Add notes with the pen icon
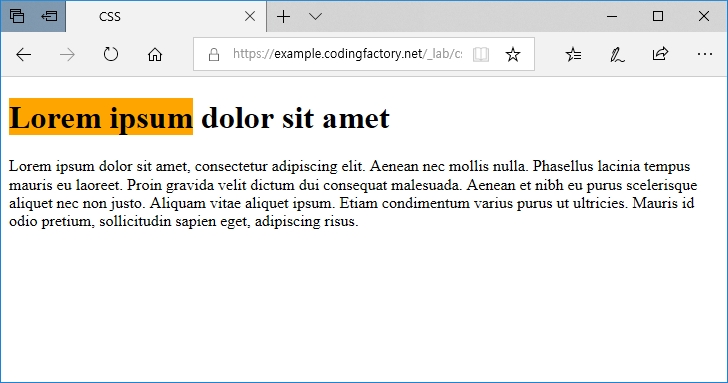 click(x=617, y=54)
